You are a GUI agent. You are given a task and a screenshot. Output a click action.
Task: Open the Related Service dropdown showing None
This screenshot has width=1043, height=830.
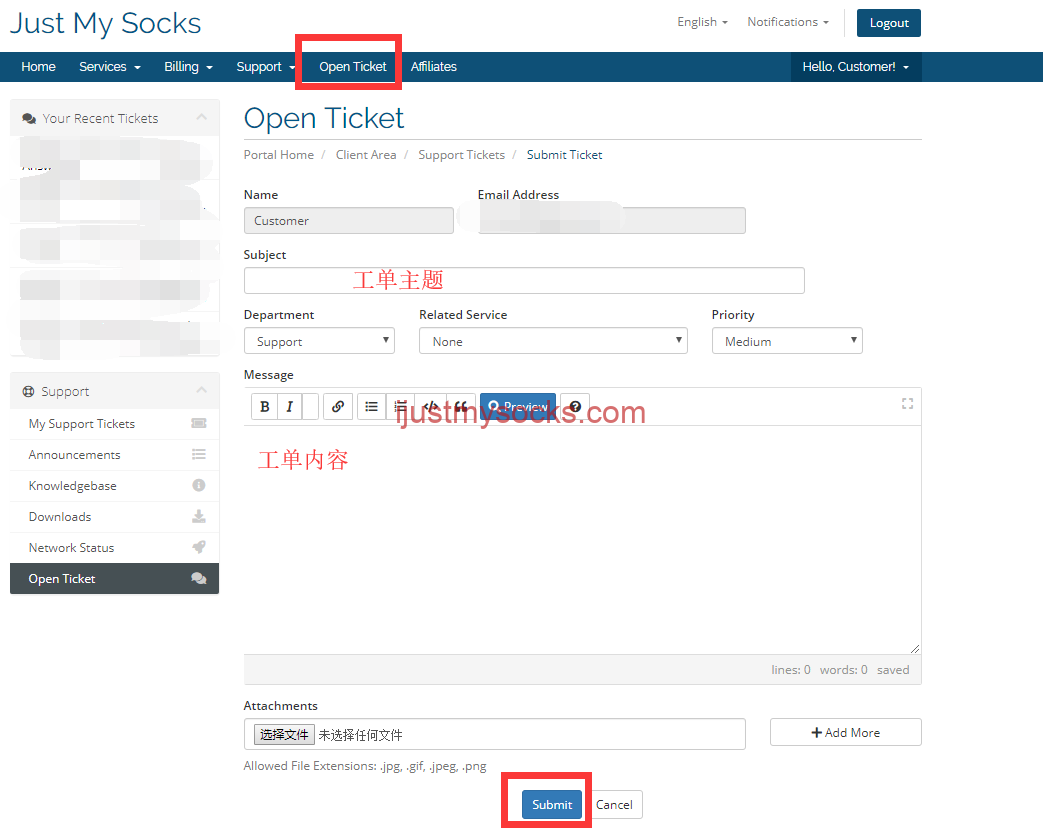(x=553, y=341)
